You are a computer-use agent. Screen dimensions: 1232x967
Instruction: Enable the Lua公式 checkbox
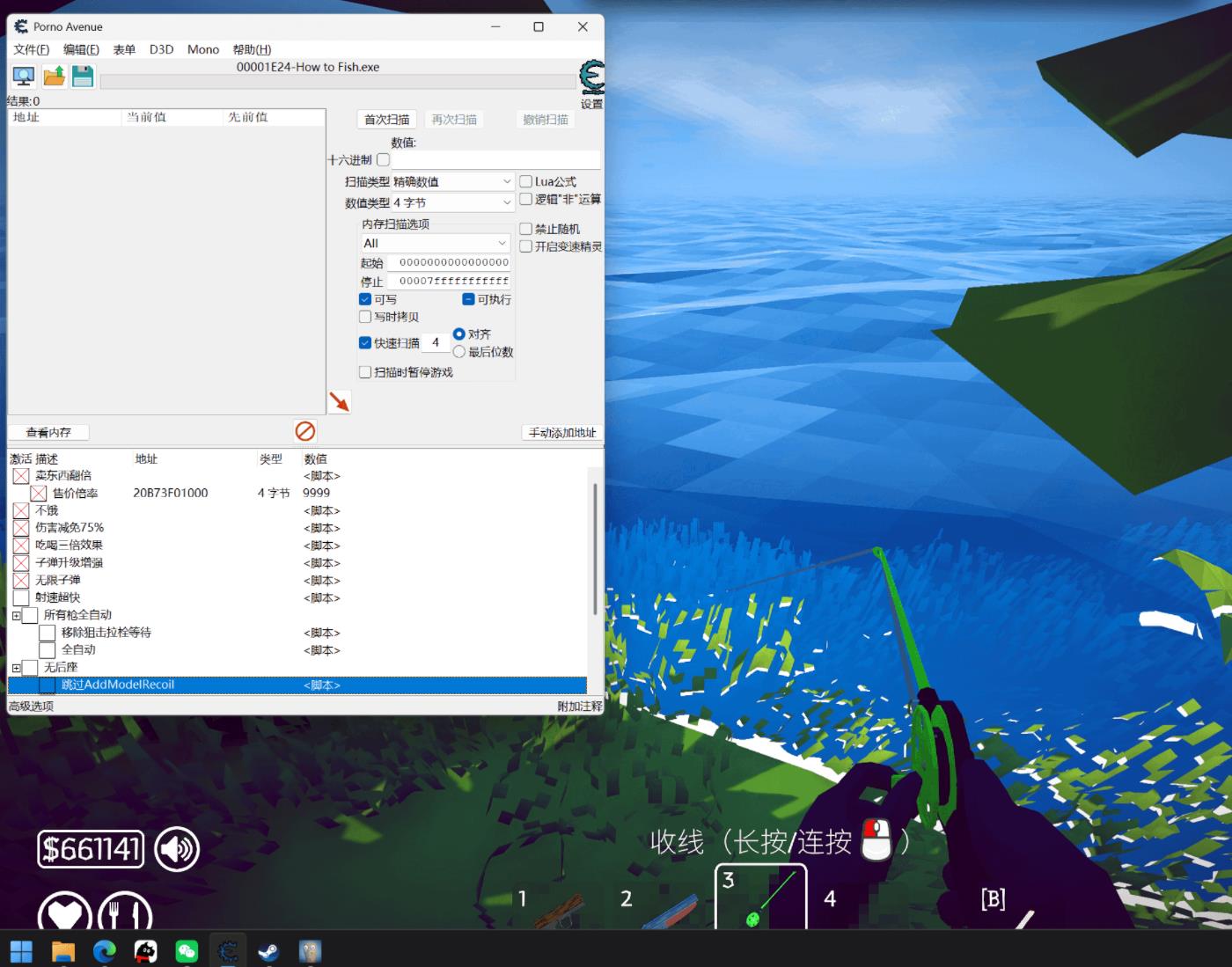(x=525, y=181)
